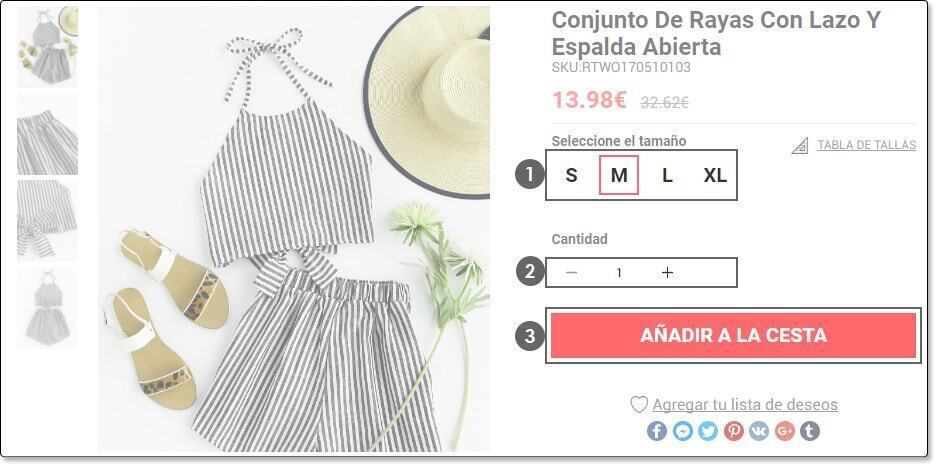Share the product on Twitter
Screen dimensions: 940x464
pos(708,431)
